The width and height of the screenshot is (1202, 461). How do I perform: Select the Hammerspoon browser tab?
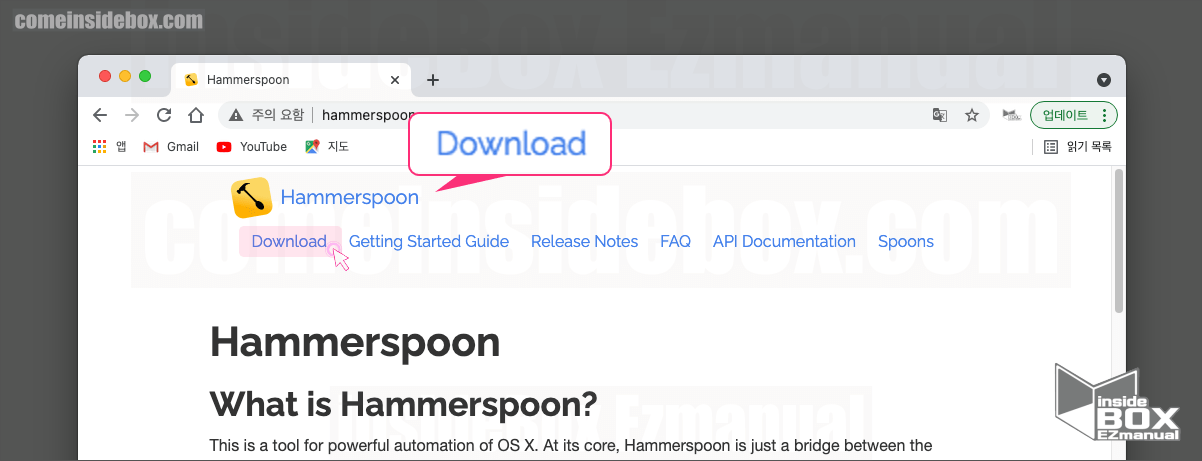click(x=292, y=80)
